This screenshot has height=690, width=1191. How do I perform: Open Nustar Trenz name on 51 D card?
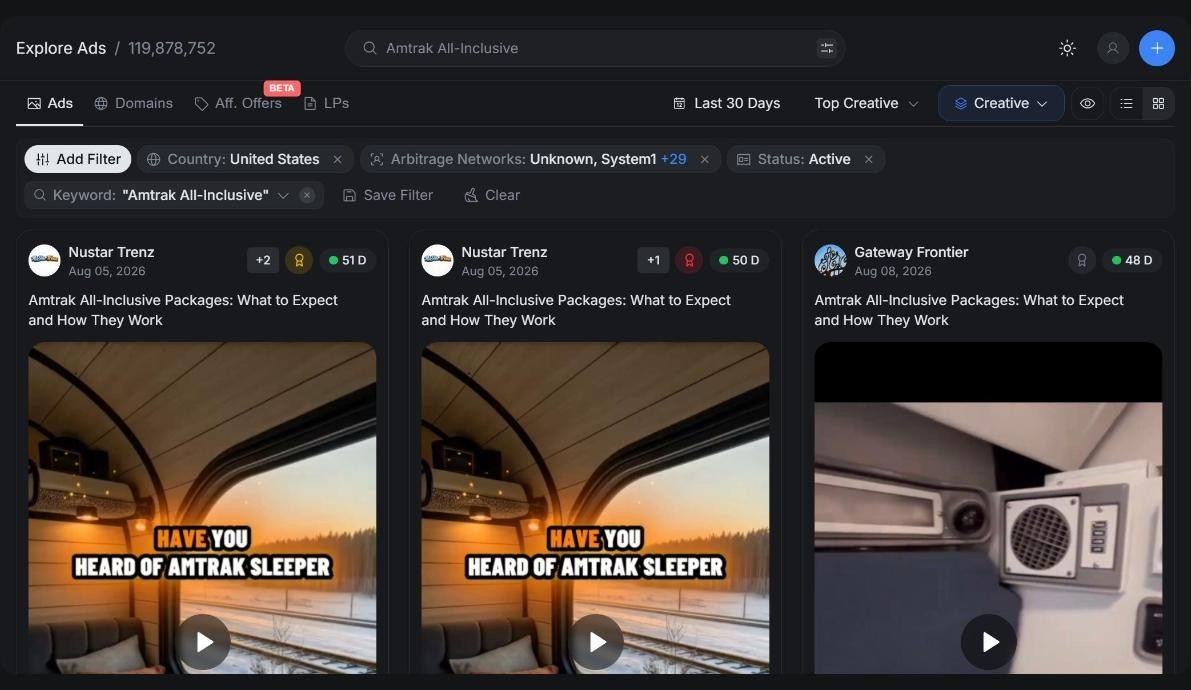tap(111, 252)
